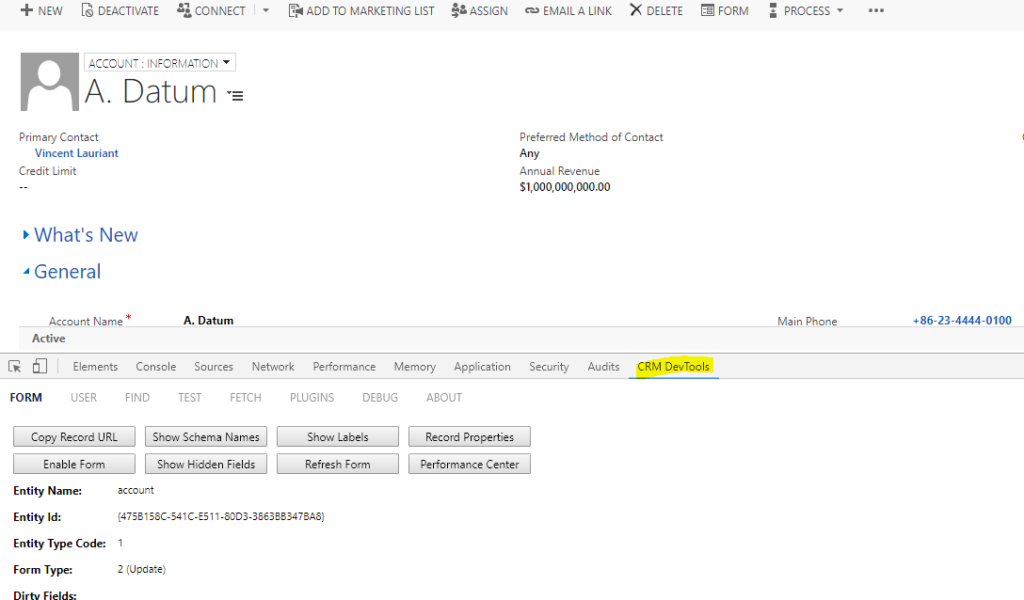1024x600 pixels.
Task: Switch to the Console DevTools tab
Action: pos(156,367)
